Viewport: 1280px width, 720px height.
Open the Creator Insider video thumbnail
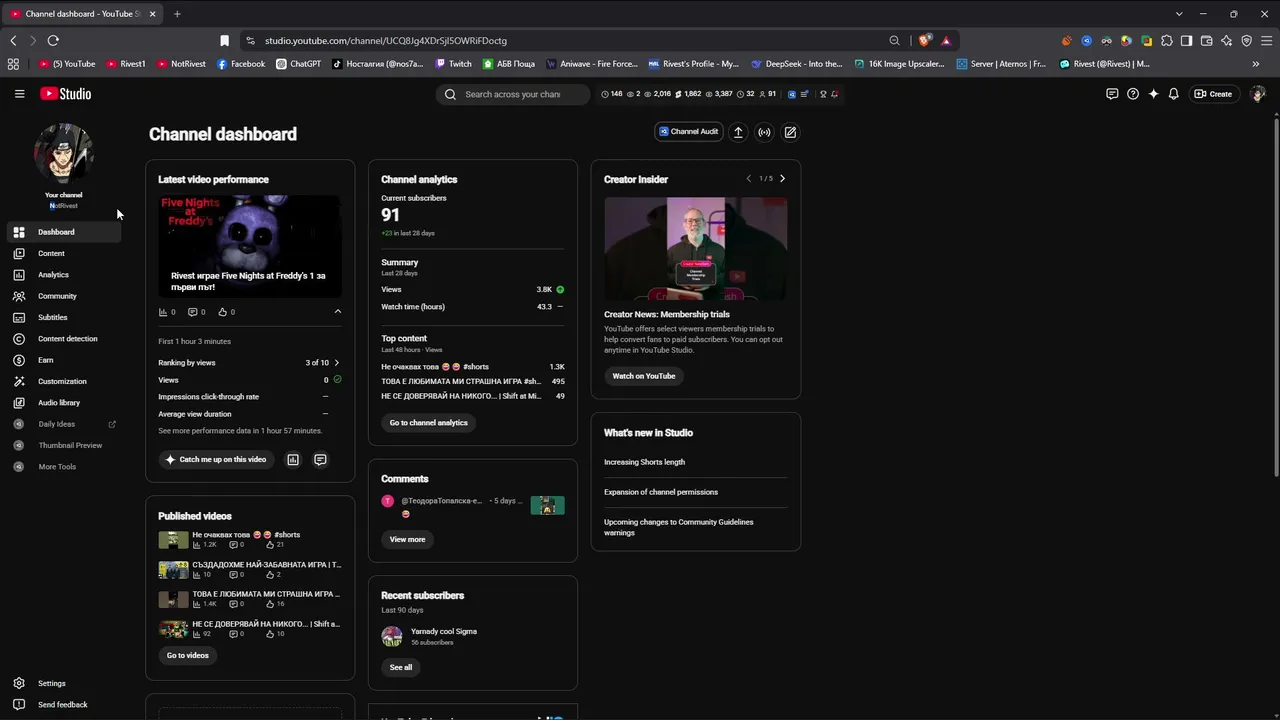coord(695,249)
